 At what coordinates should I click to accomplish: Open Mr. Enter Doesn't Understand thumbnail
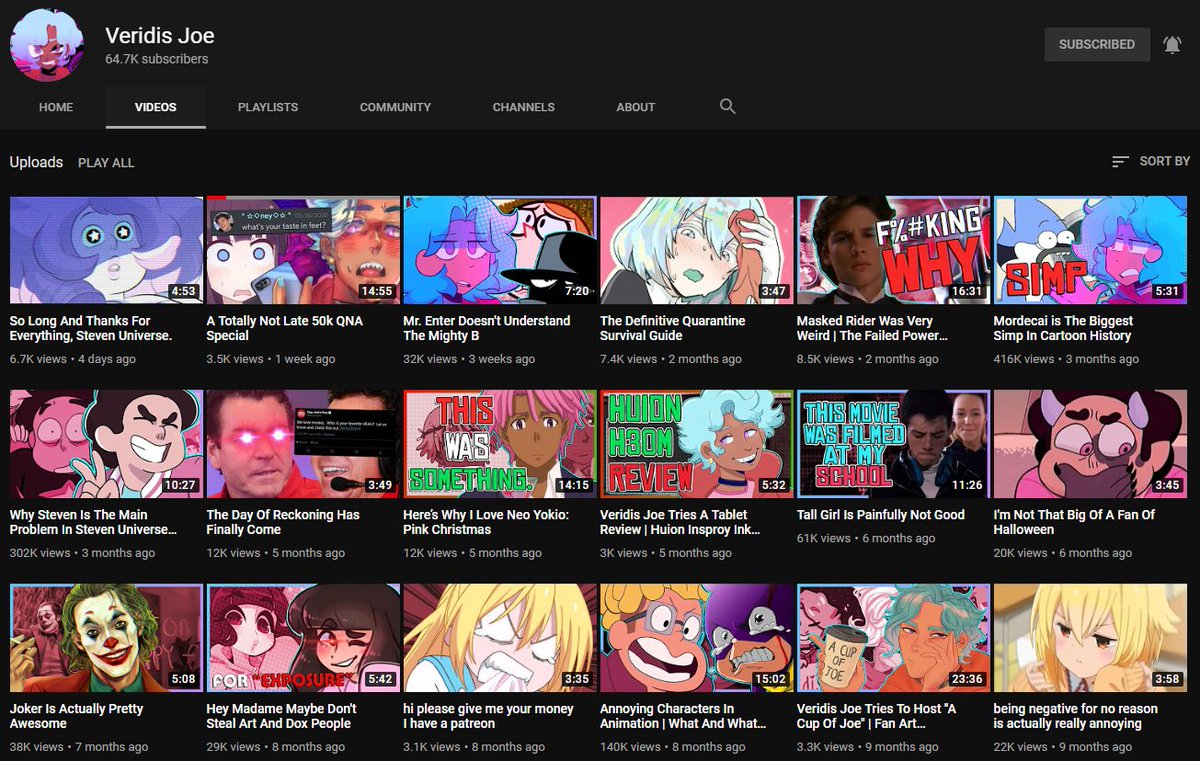coord(500,250)
